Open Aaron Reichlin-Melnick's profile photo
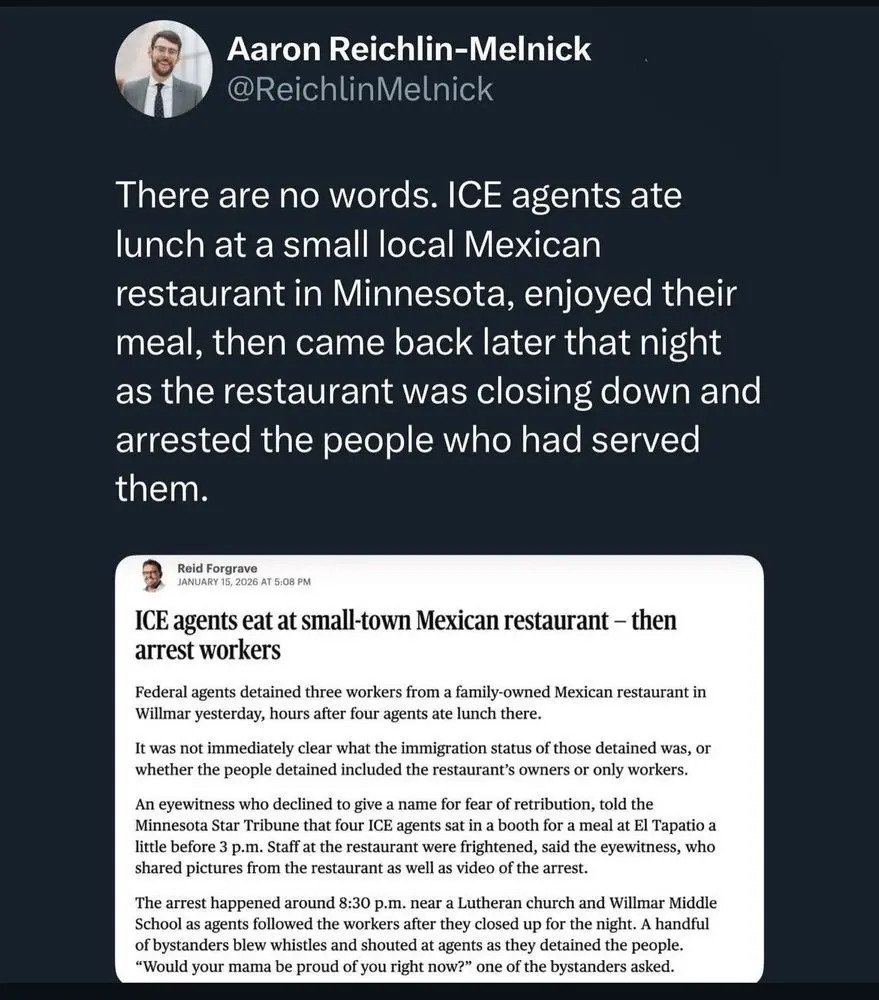 coord(164,69)
